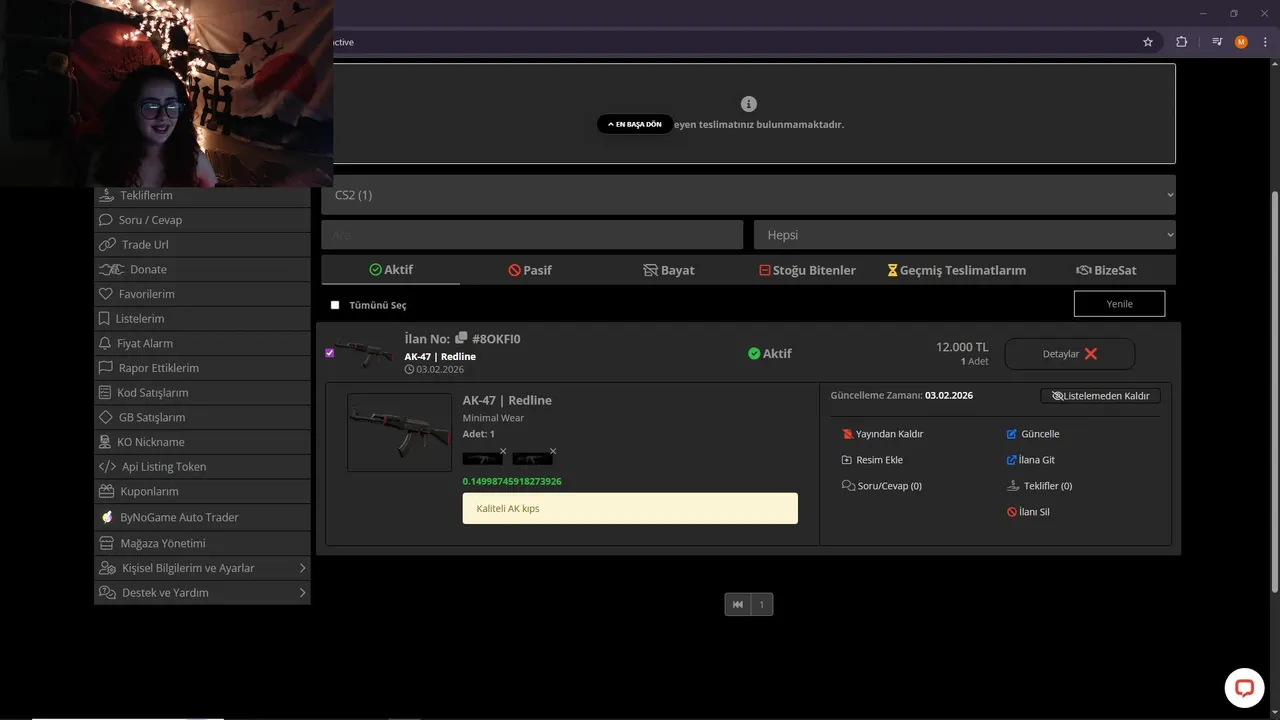Viewport: 1280px width, 720px height.
Task: Click the listing search input field
Action: [532, 235]
